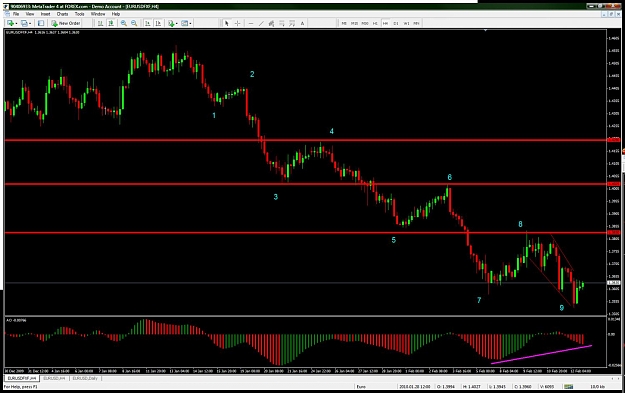This screenshot has width=625, height=393.
Task: Toggle chart shift icon
Action: click(158, 24)
